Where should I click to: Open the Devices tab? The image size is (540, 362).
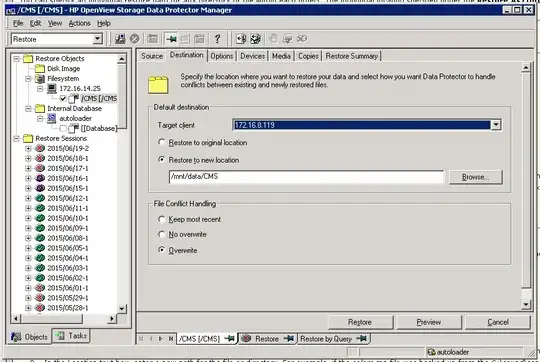[252, 56]
